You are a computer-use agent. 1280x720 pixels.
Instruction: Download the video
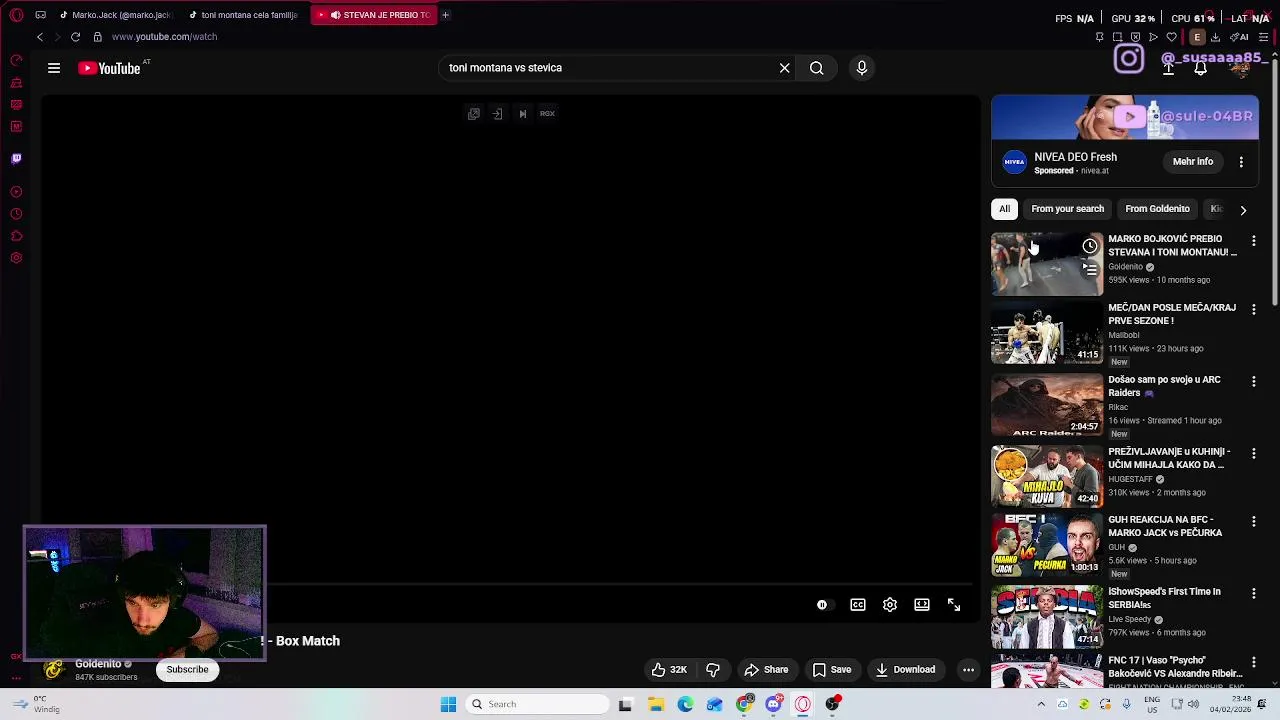click(906, 670)
